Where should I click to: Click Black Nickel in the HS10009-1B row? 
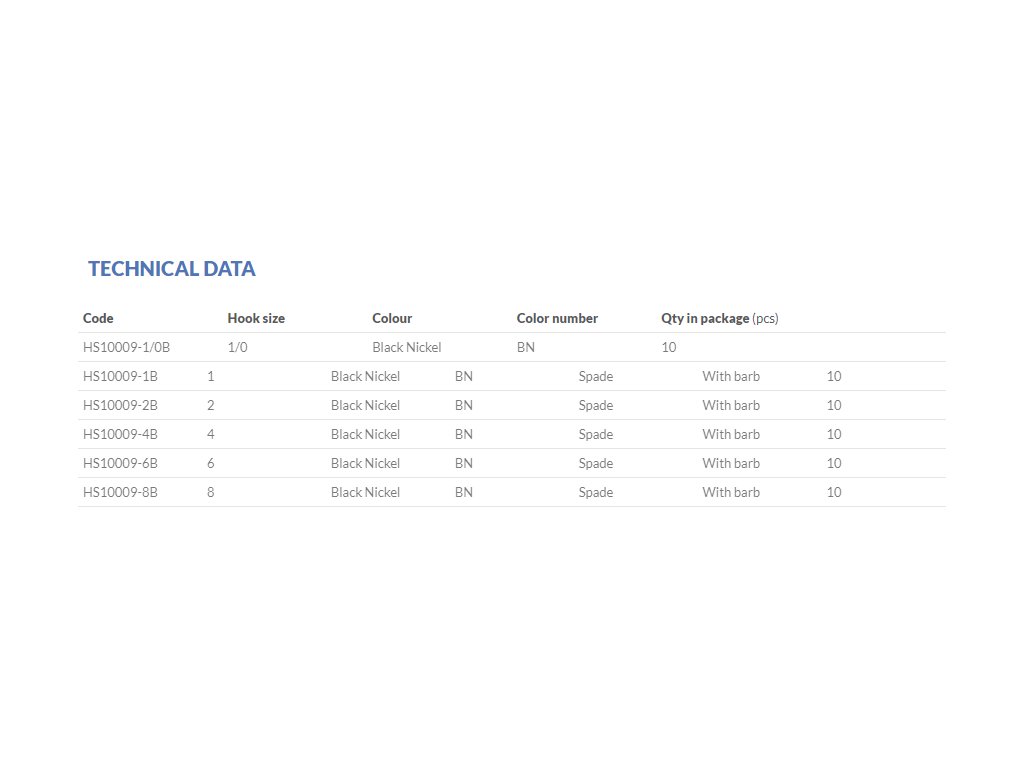click(x=365, y=376)
